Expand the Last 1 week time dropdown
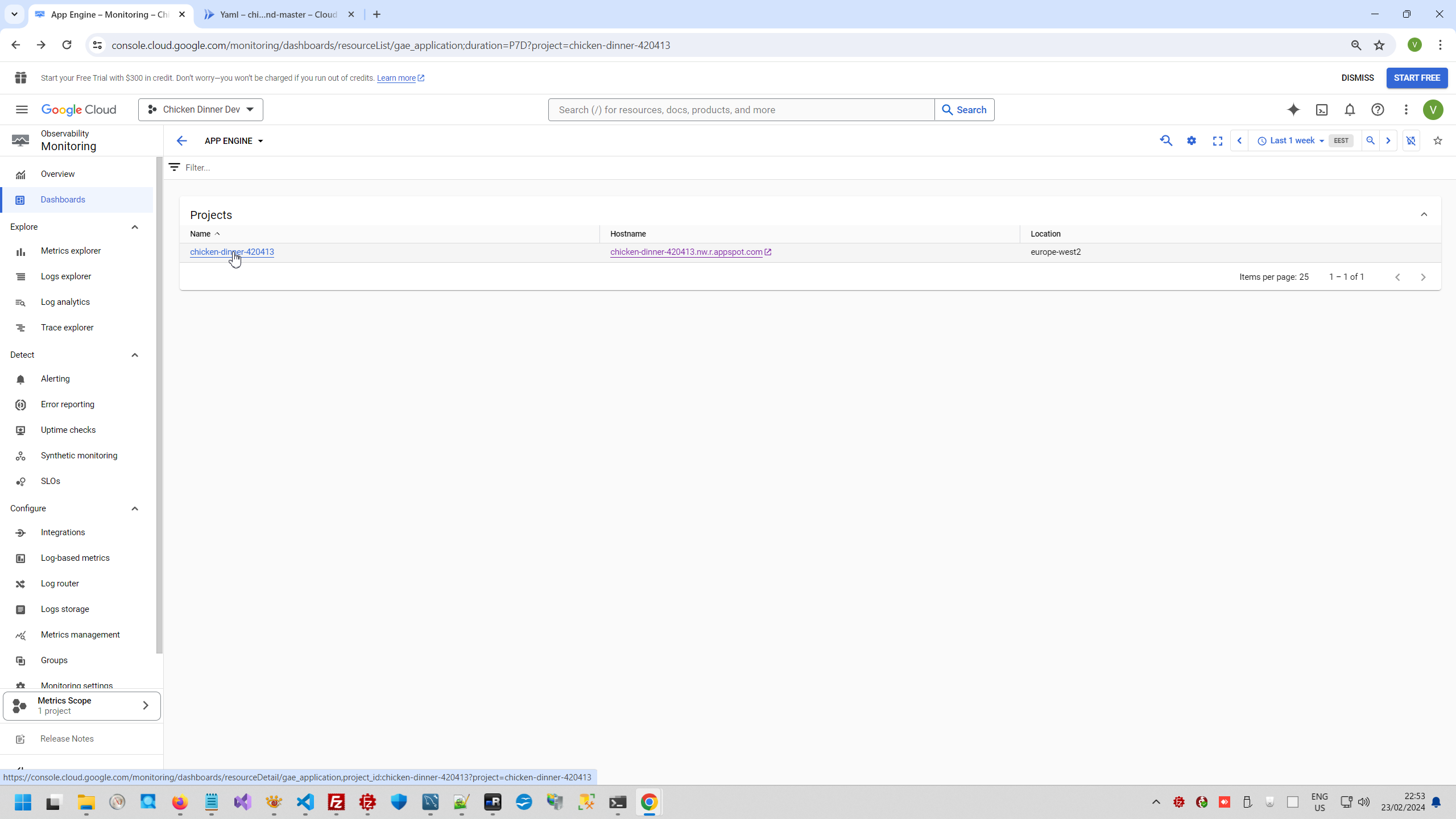Image resolution: width=1456 pixels, height=819 pixels. point(1291,140)
